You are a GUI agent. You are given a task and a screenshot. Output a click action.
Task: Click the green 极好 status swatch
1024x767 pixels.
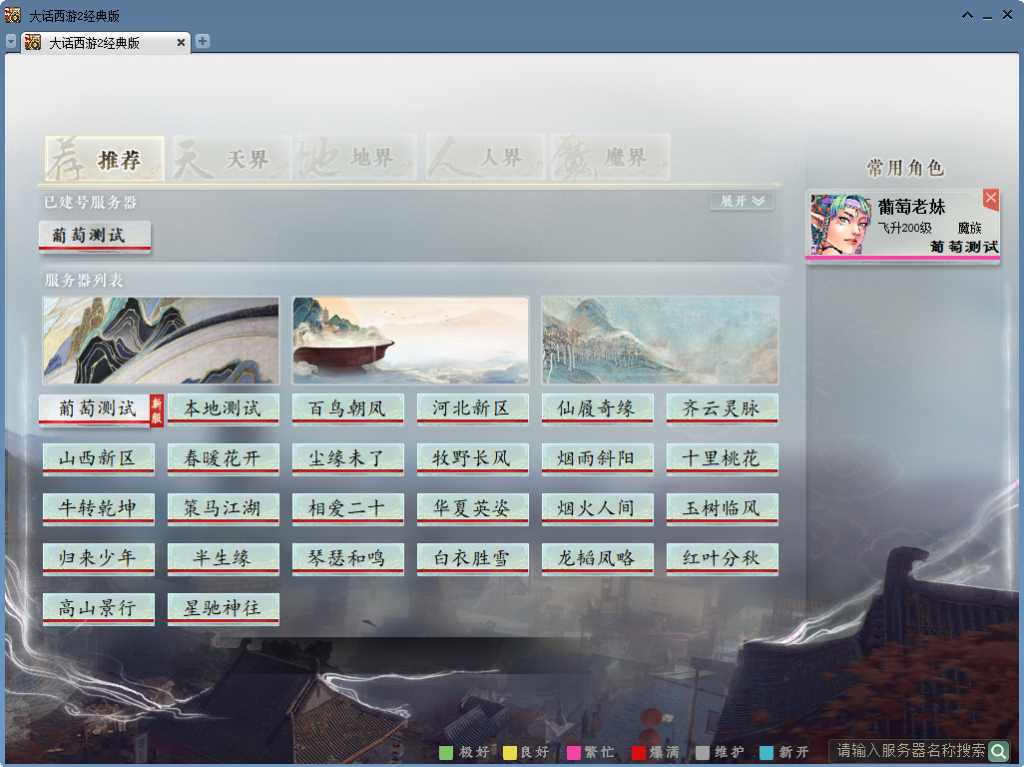(x=446, y=753)
